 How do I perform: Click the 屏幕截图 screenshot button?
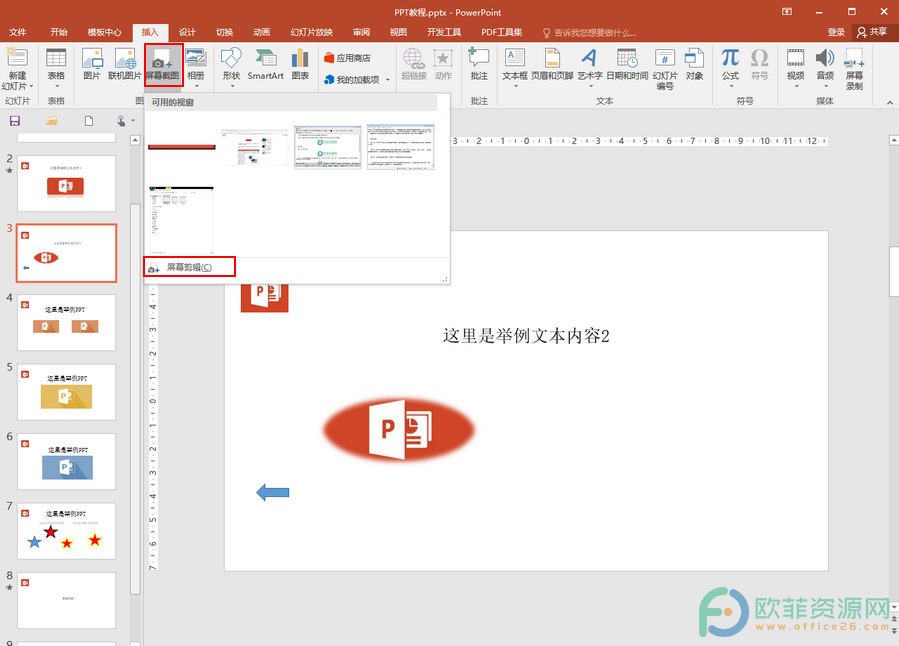[x=163, y=65]
